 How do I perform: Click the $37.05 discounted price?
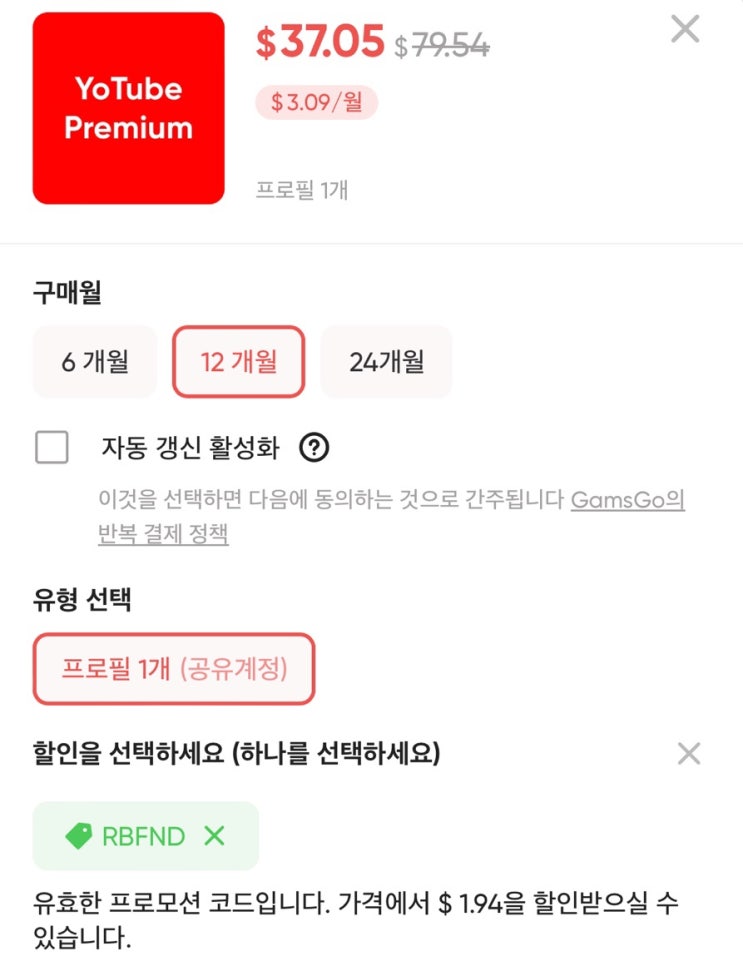pos(320,41)
